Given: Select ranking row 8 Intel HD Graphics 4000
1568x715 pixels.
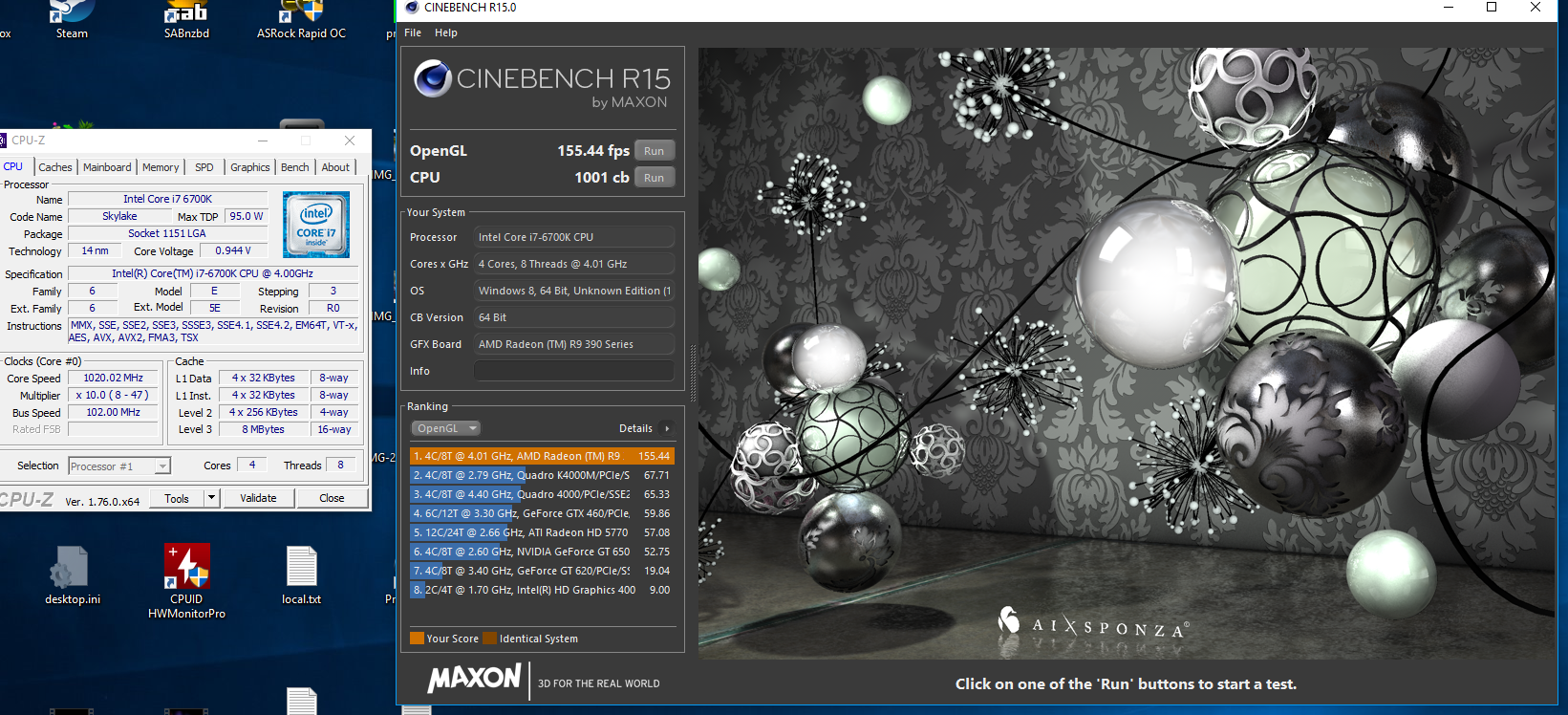Looking at the screenshot, I should (542, 590).
